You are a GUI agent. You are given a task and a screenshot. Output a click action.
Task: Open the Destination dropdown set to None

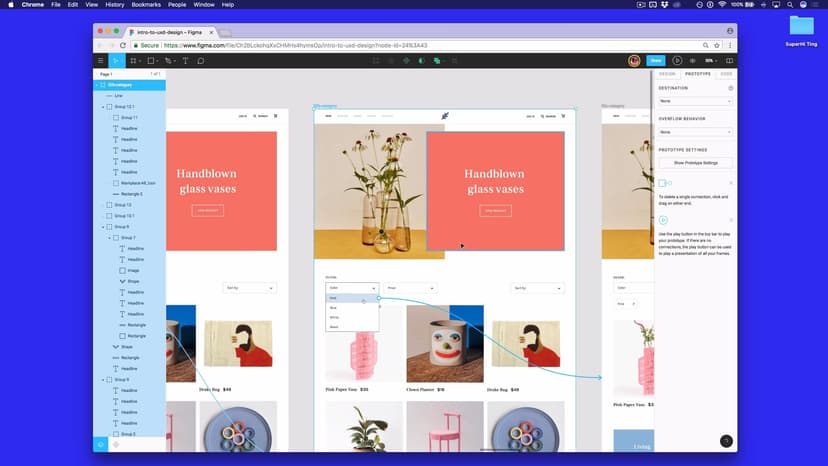(695, 101)
